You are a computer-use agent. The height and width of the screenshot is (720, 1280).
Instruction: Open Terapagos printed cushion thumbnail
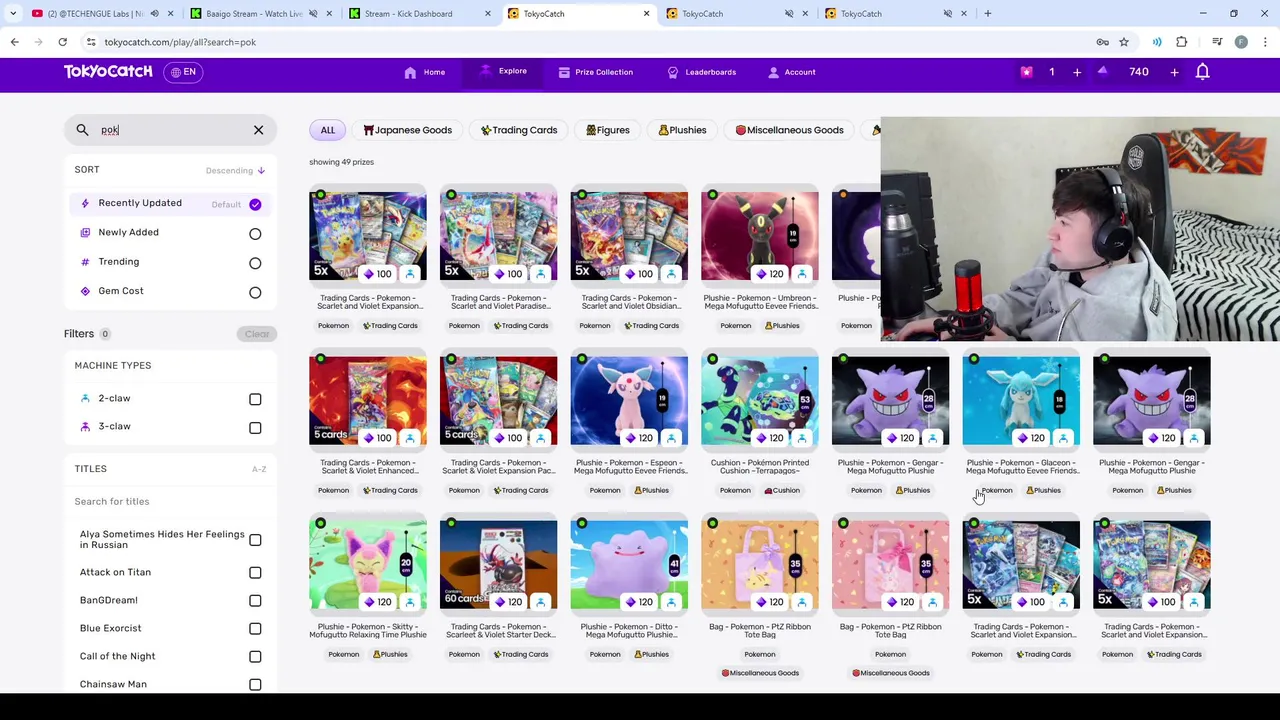click(x=760, y=400)
